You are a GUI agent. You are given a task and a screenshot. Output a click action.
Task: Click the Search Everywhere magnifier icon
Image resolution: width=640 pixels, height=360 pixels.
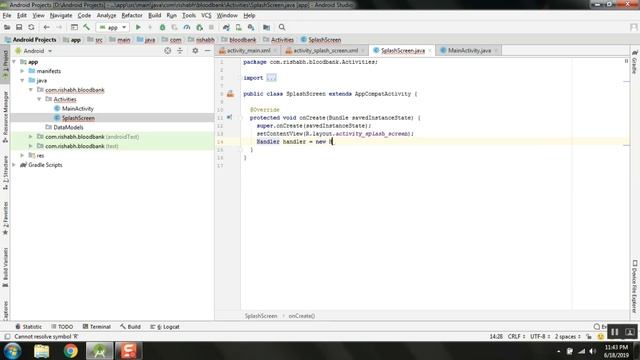pyautogui.click(x=282, y=27)
